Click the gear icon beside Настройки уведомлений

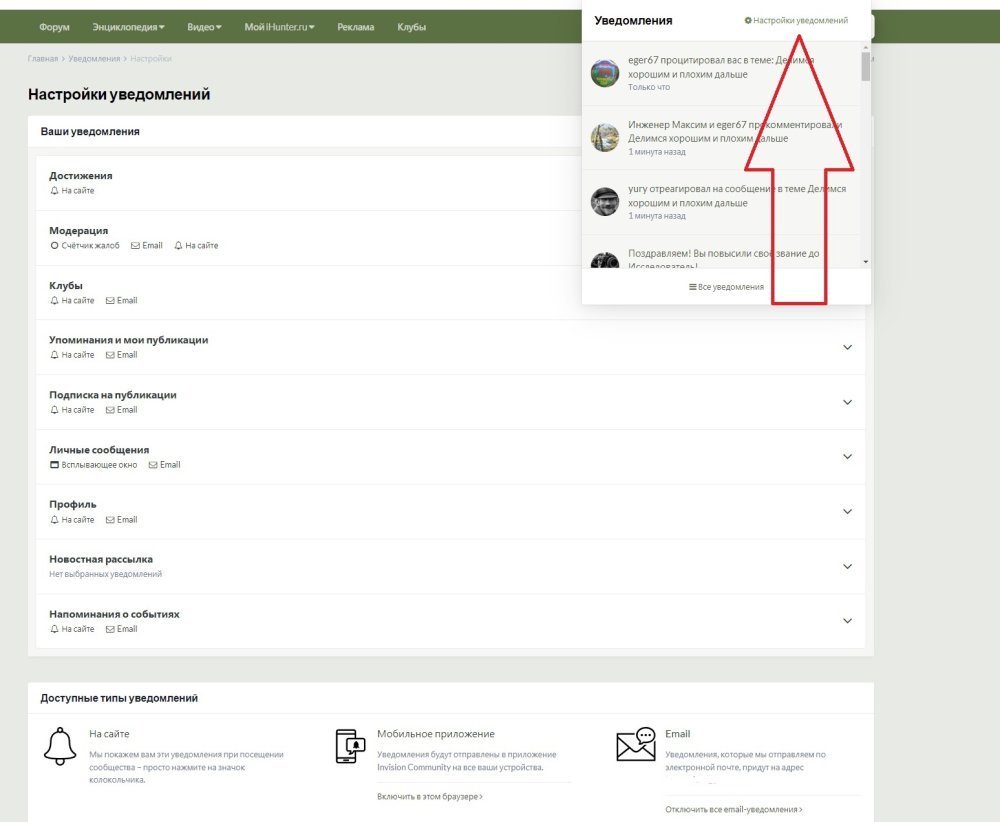(748, 20)
